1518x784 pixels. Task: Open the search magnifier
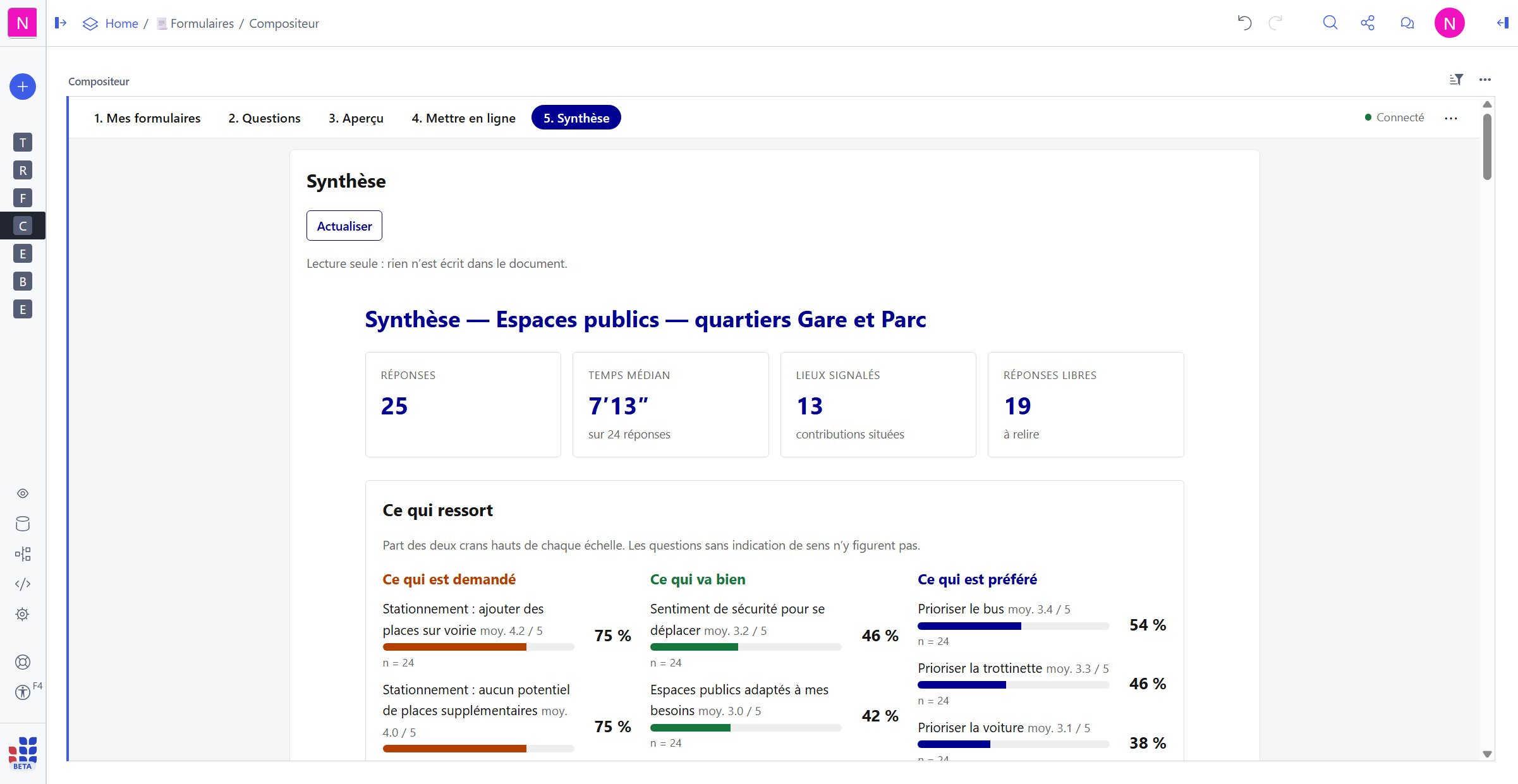pyautogui.click(x=1330, y=23)
